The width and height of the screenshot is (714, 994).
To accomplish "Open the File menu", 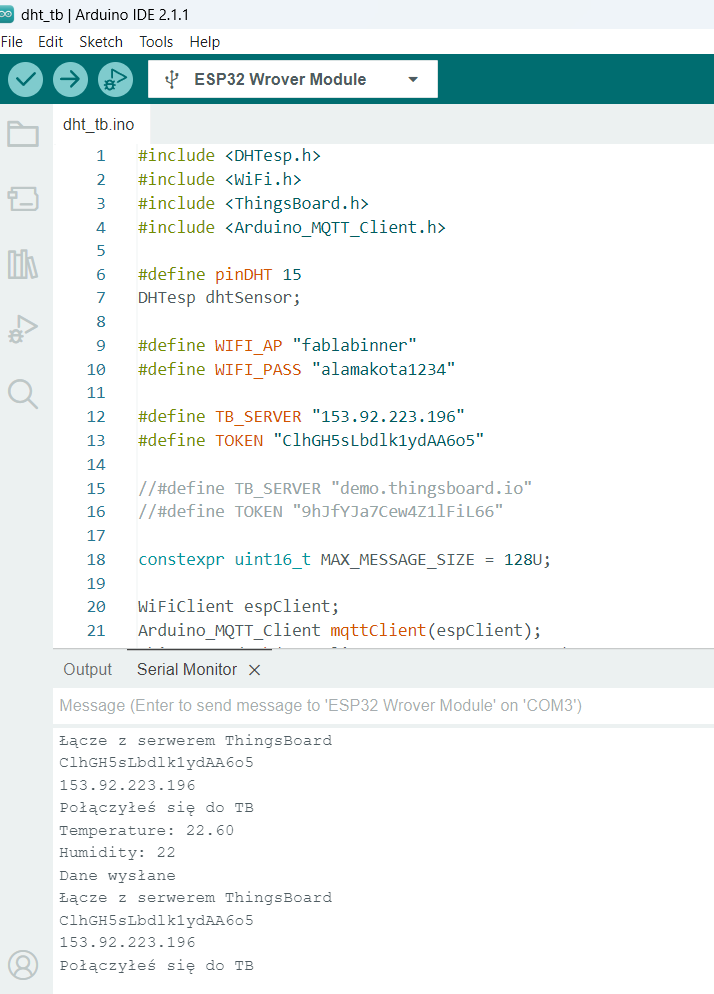I will 11,42.
